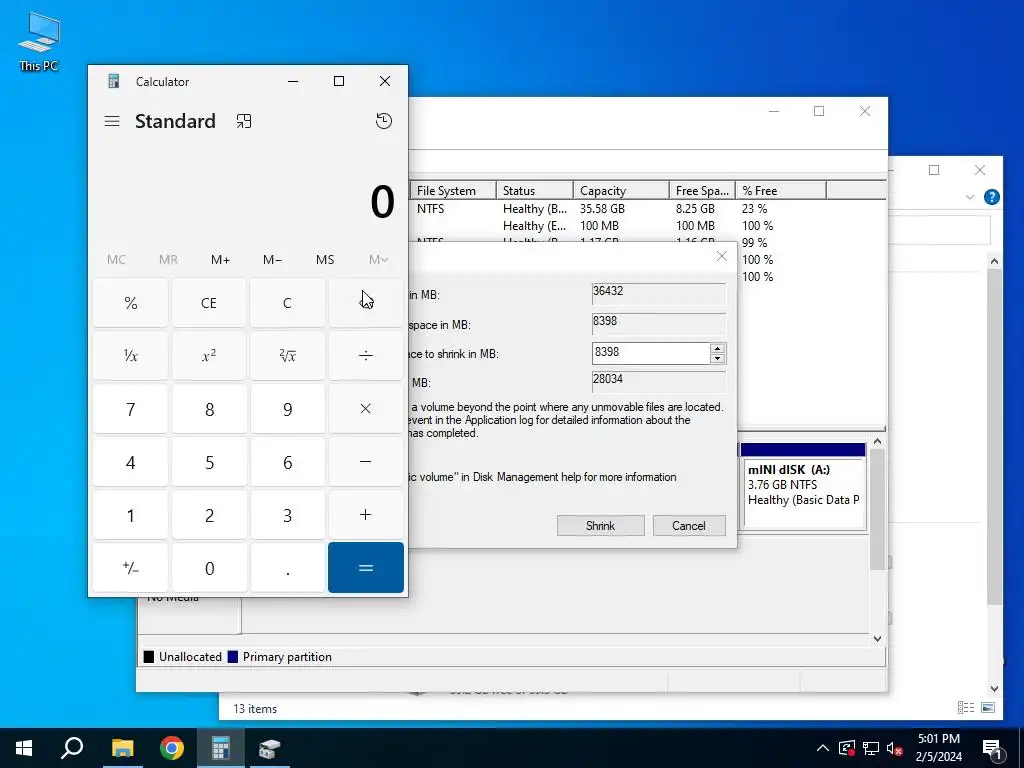Click the Disk Management graphical pane scroll-down arrow
Image resolution: width=1024 pixels, height=768 pixels.
[x=878, y=639]
